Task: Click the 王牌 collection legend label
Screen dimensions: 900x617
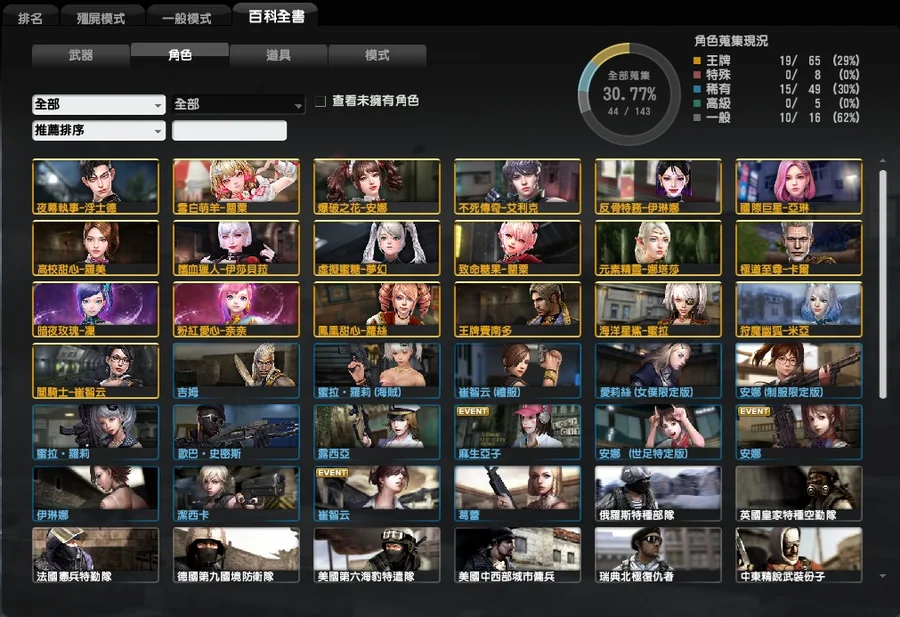Action: [x=718, y=60]
